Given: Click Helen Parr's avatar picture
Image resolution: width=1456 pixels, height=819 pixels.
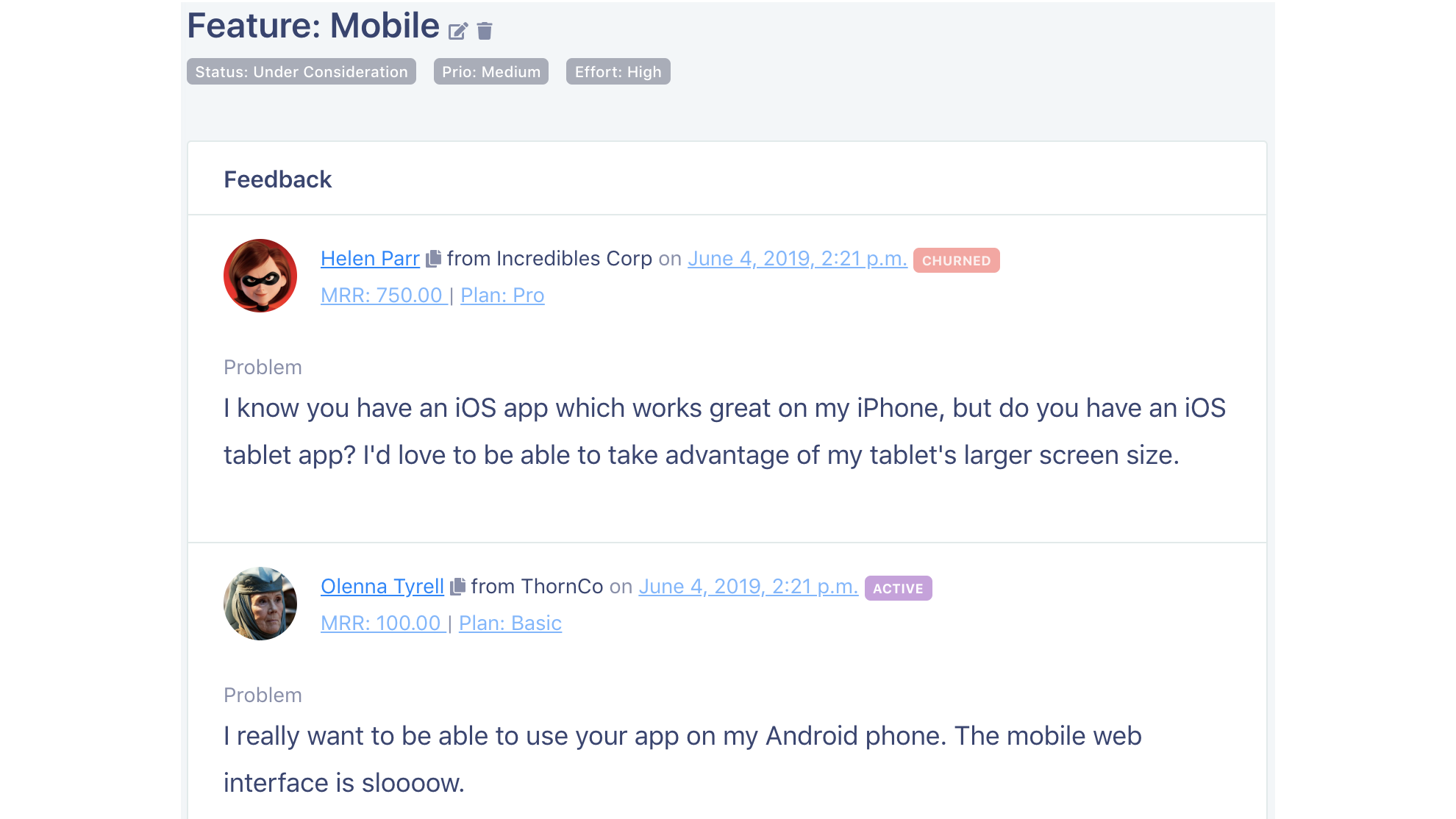Looking at the screenshot, I should coord(260,276).
